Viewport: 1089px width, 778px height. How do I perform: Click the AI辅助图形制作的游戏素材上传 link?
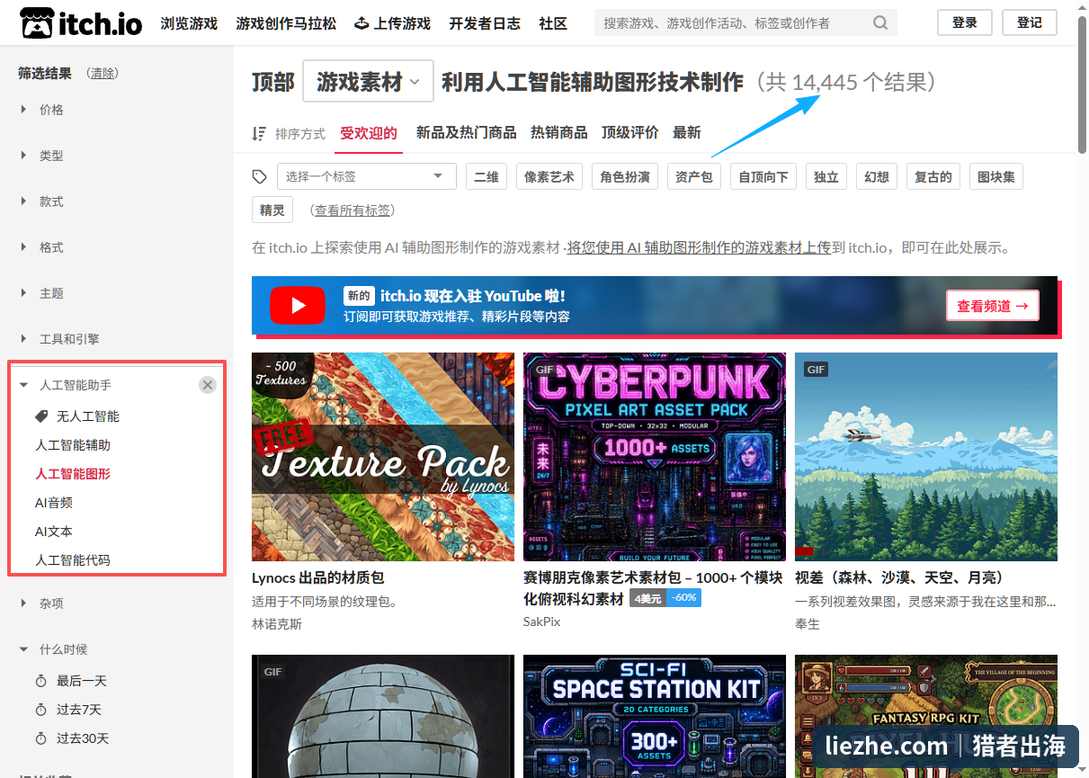point(699,247)
